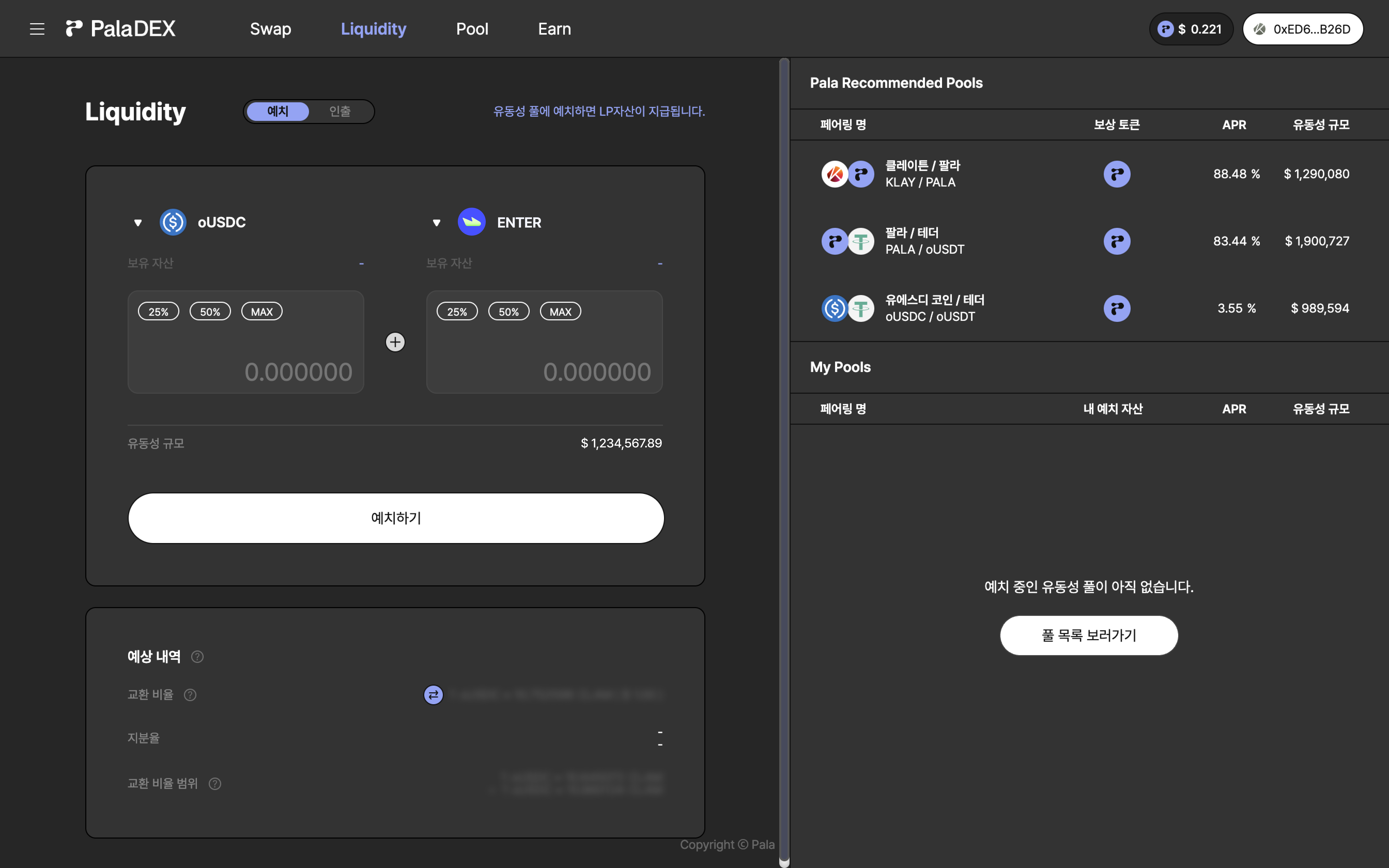Viewport: 1389px width, 868px height.
Task: Expand the oUSDC token dropdown arrow
Action: pos(138,223)
